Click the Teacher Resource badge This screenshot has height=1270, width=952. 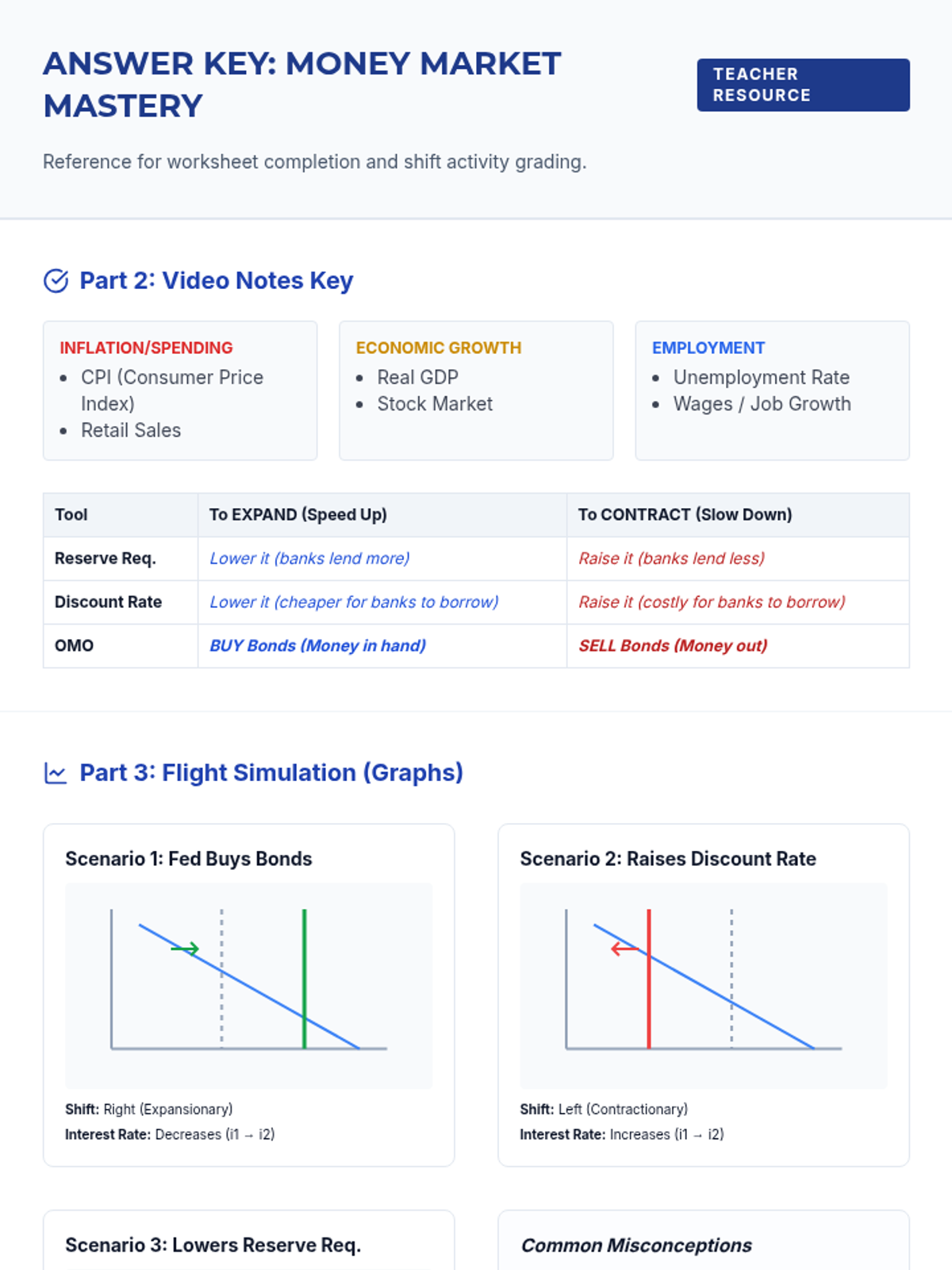(x=803, y=85)
